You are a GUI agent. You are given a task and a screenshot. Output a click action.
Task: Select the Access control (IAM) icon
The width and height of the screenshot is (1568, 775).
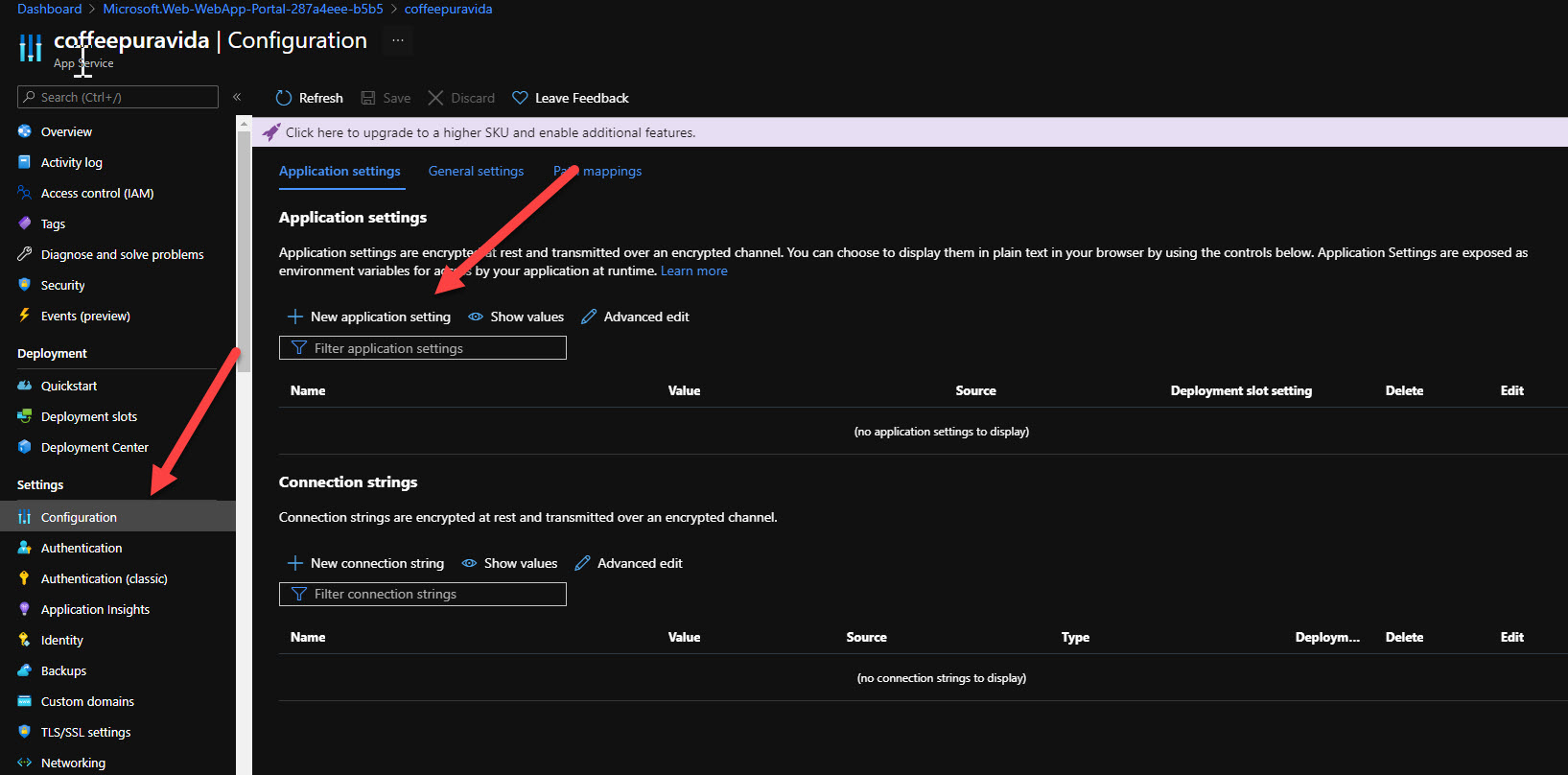tap(25, 193)
